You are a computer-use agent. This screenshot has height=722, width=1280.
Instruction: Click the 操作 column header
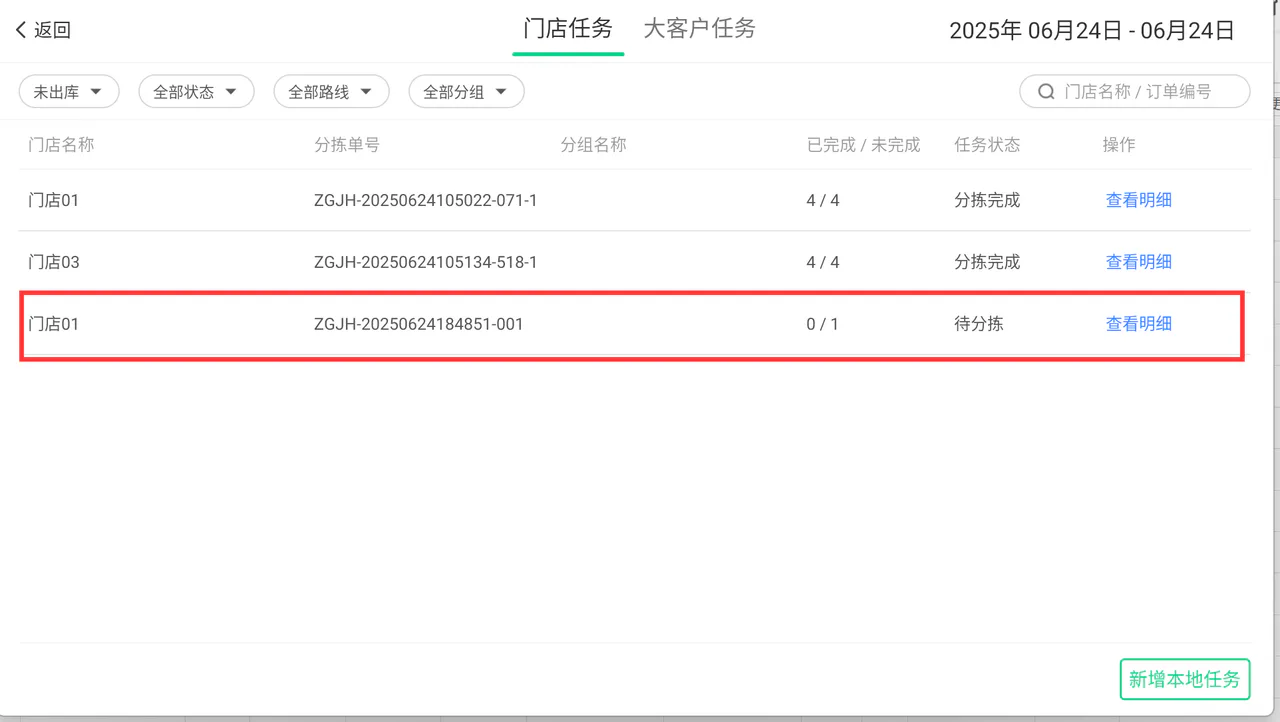pos(1119,145)
